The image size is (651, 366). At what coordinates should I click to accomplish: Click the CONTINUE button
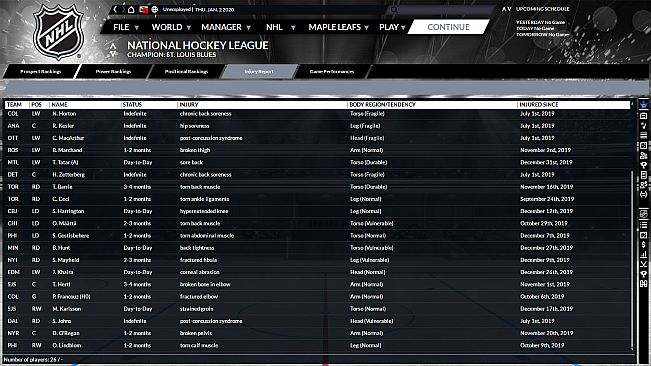[448, 27]
